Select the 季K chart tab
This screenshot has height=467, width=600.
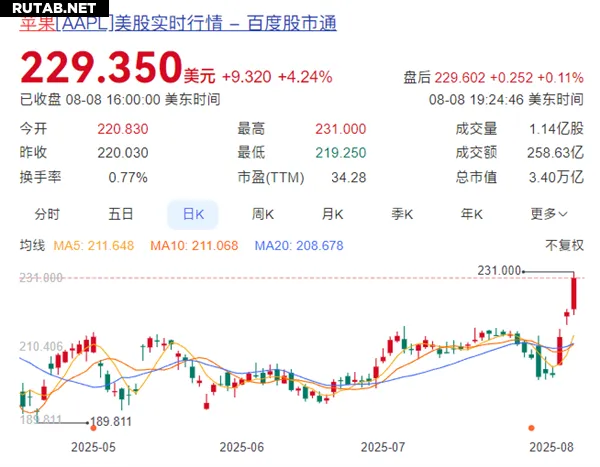pos(402,214)
